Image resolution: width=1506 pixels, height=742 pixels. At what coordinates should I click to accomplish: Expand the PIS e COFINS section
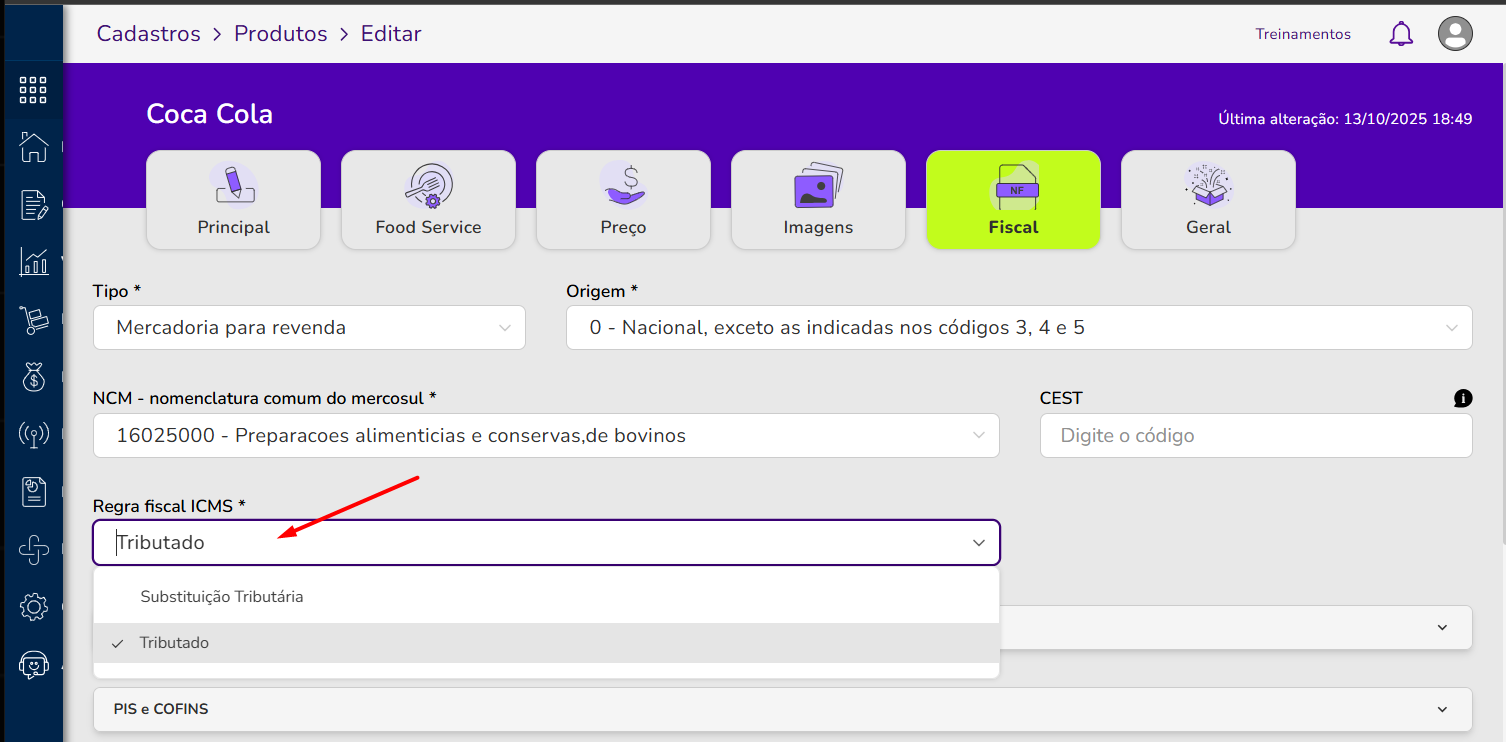782,709
